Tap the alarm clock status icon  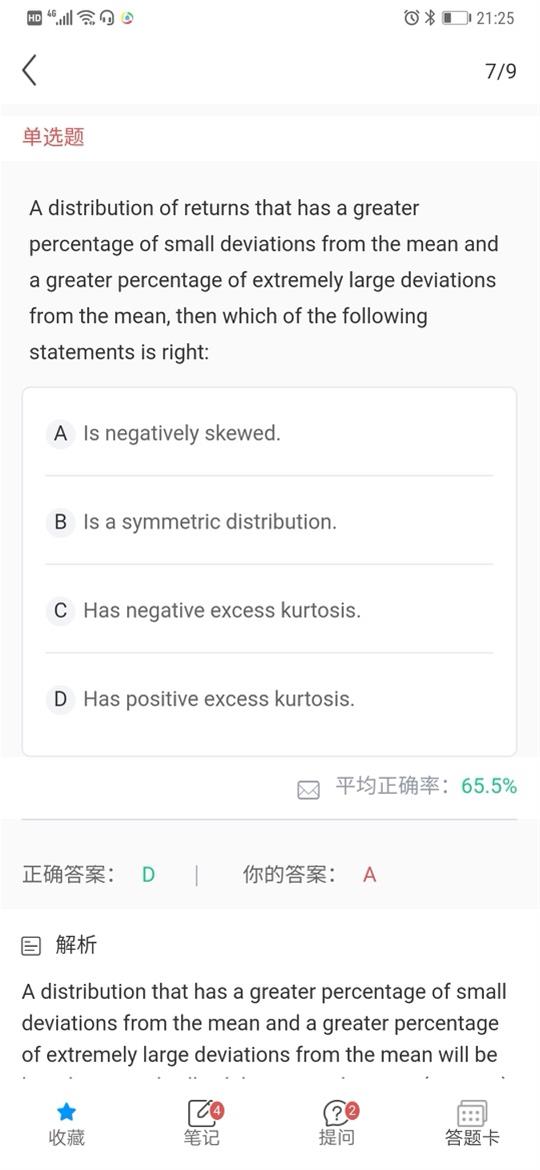point(411,18)
